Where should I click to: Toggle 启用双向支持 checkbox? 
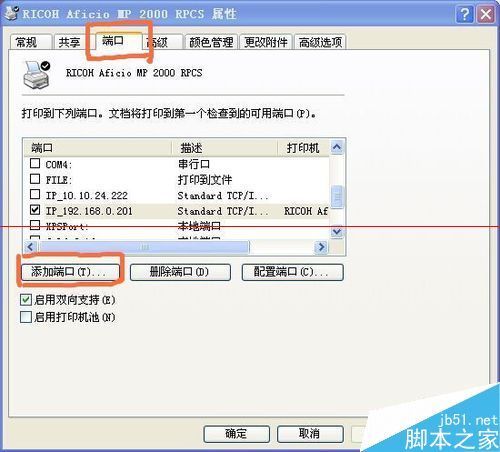[x=26, y=300]
